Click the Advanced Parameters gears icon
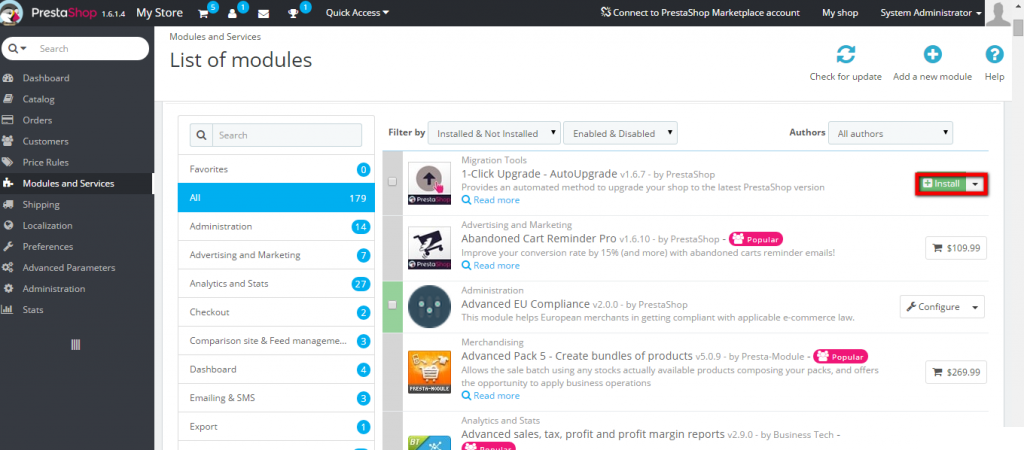This screenshot has height=450, width=1024. 8,268
